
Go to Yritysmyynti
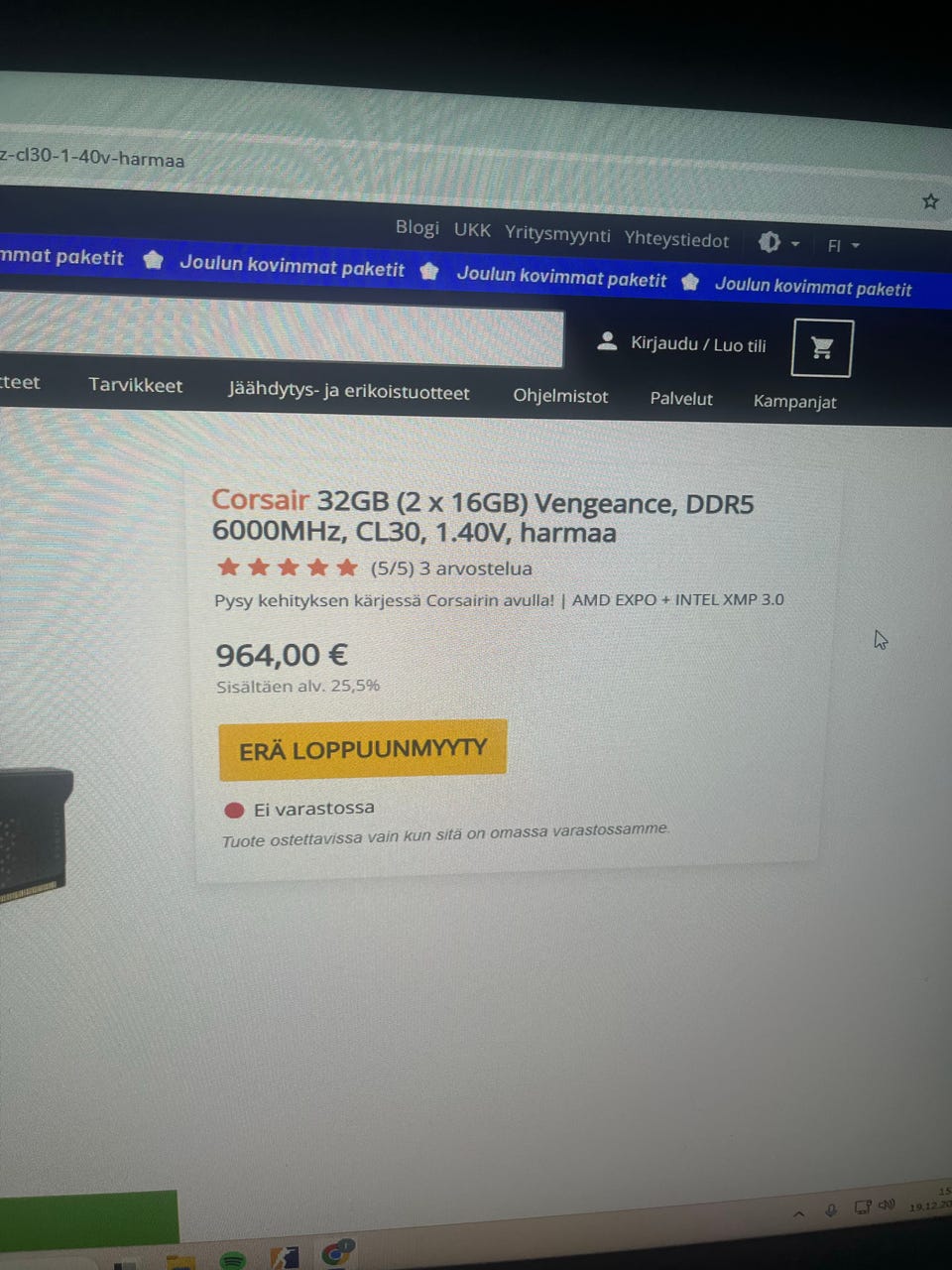[557, 234]
